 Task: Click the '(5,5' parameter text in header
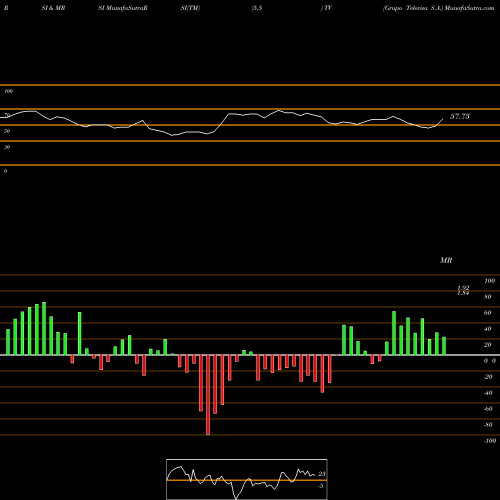tap(257, 8)
